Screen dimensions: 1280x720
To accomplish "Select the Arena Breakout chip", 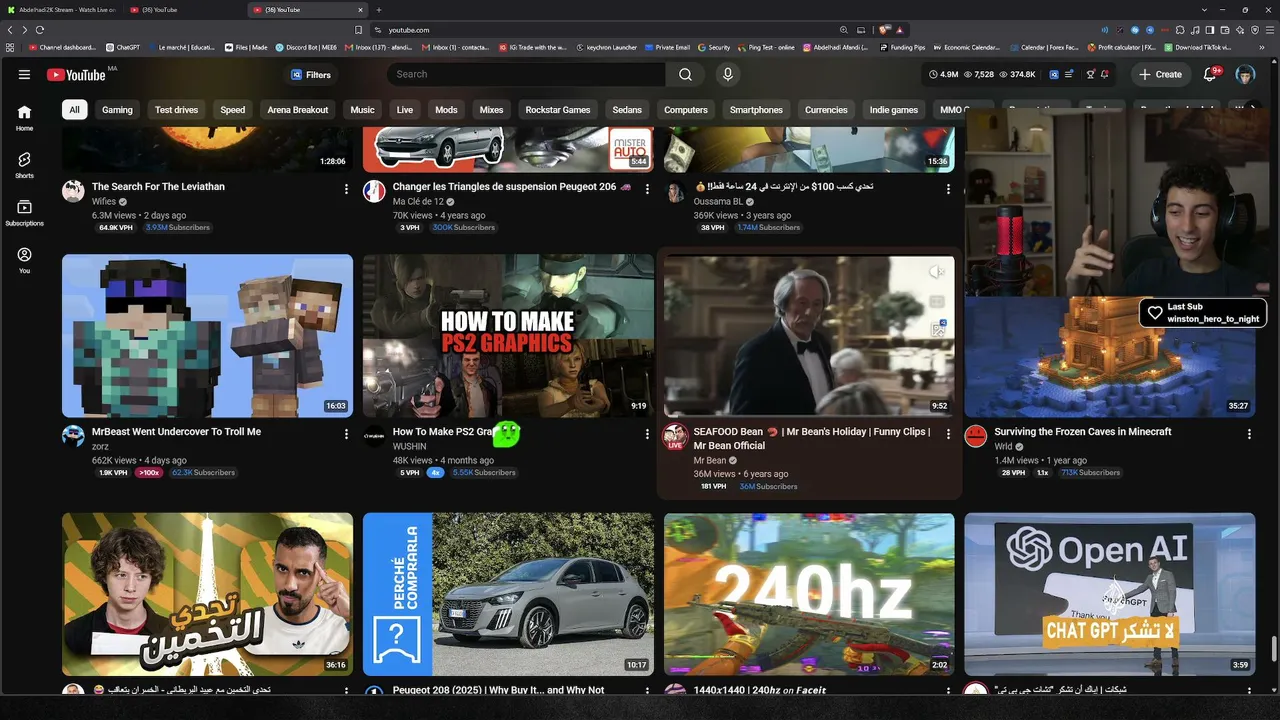I will (298, 110).
